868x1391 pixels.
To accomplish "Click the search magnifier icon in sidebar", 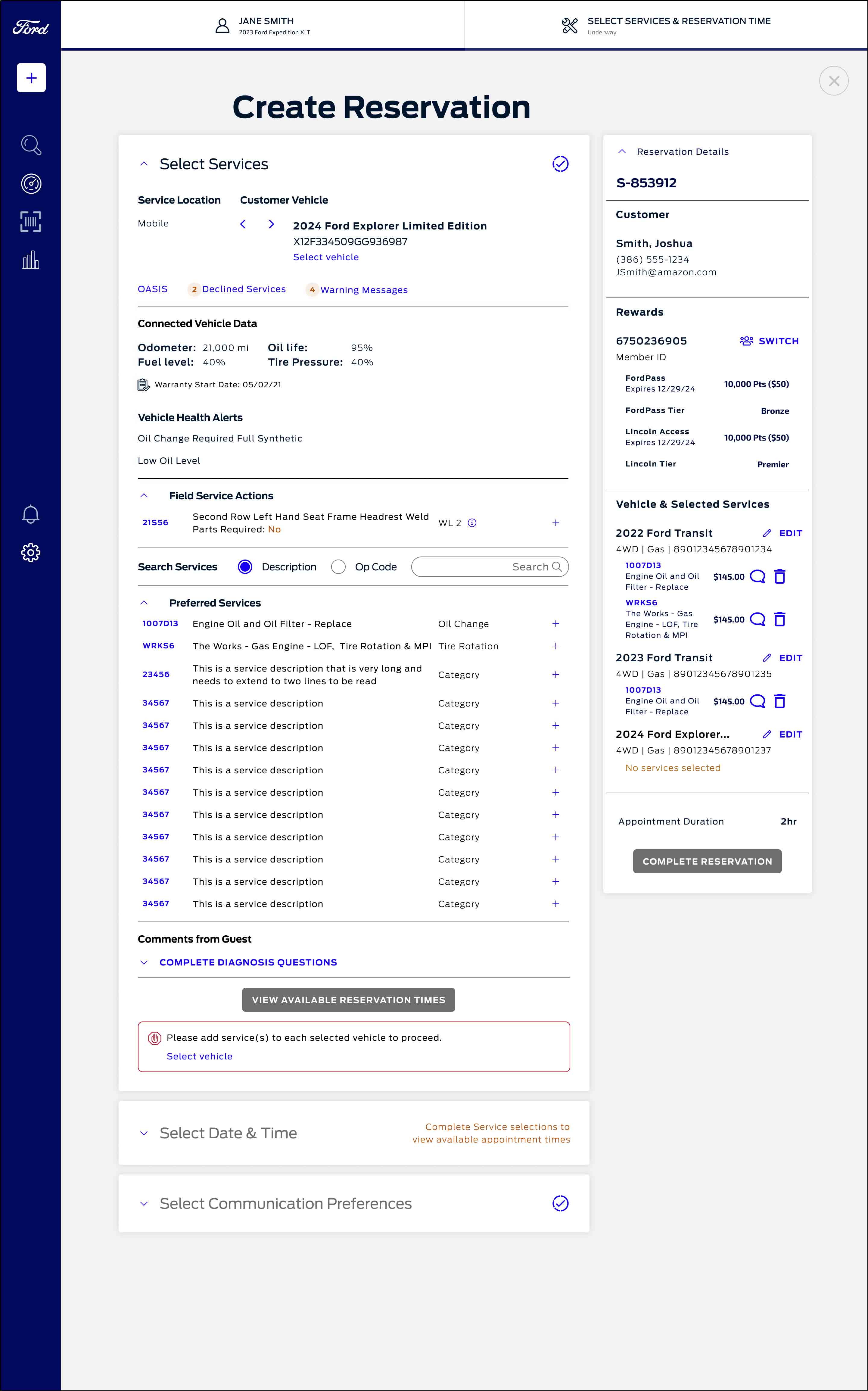I will click(x=31, y=145).
